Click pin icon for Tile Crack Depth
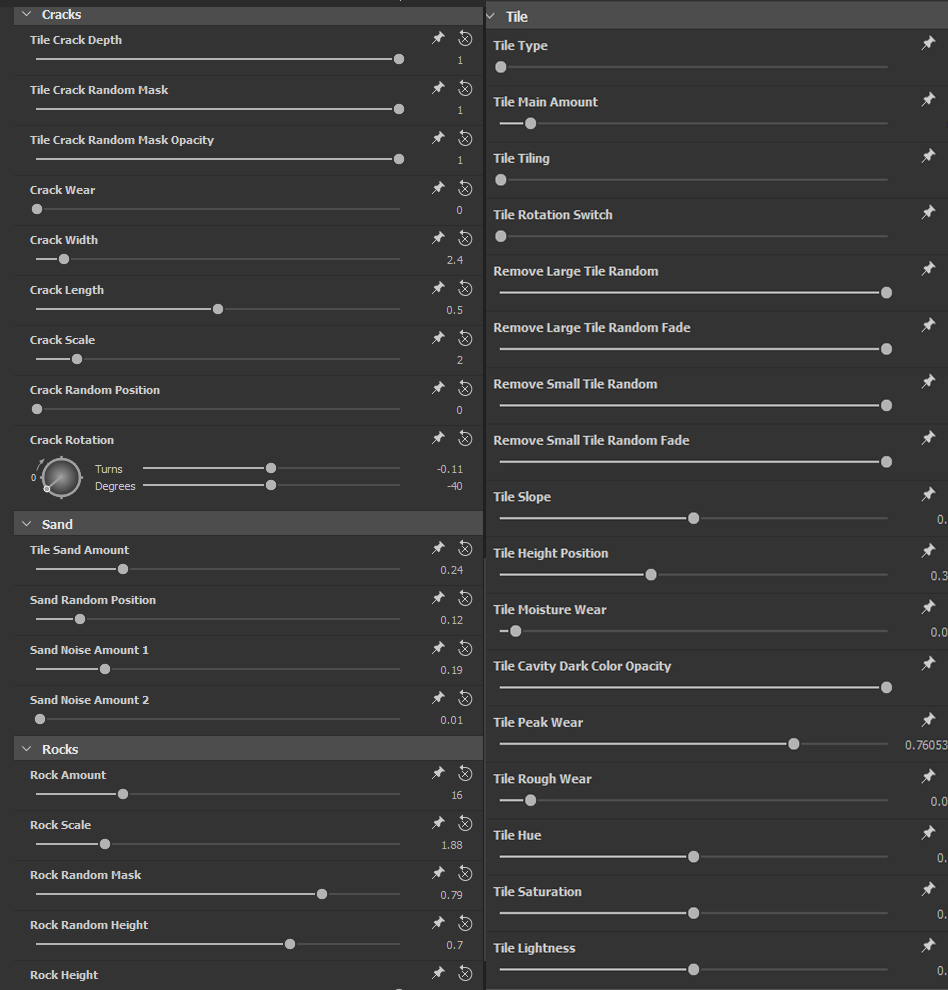The height and width of the screenshot is (990, 948). coord(438,38)
